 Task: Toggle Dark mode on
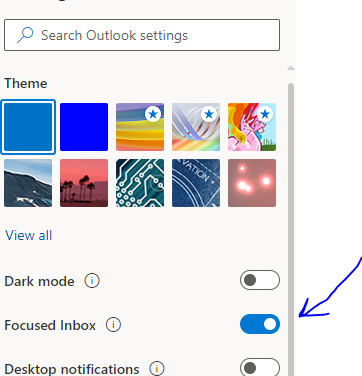(260, 280)
